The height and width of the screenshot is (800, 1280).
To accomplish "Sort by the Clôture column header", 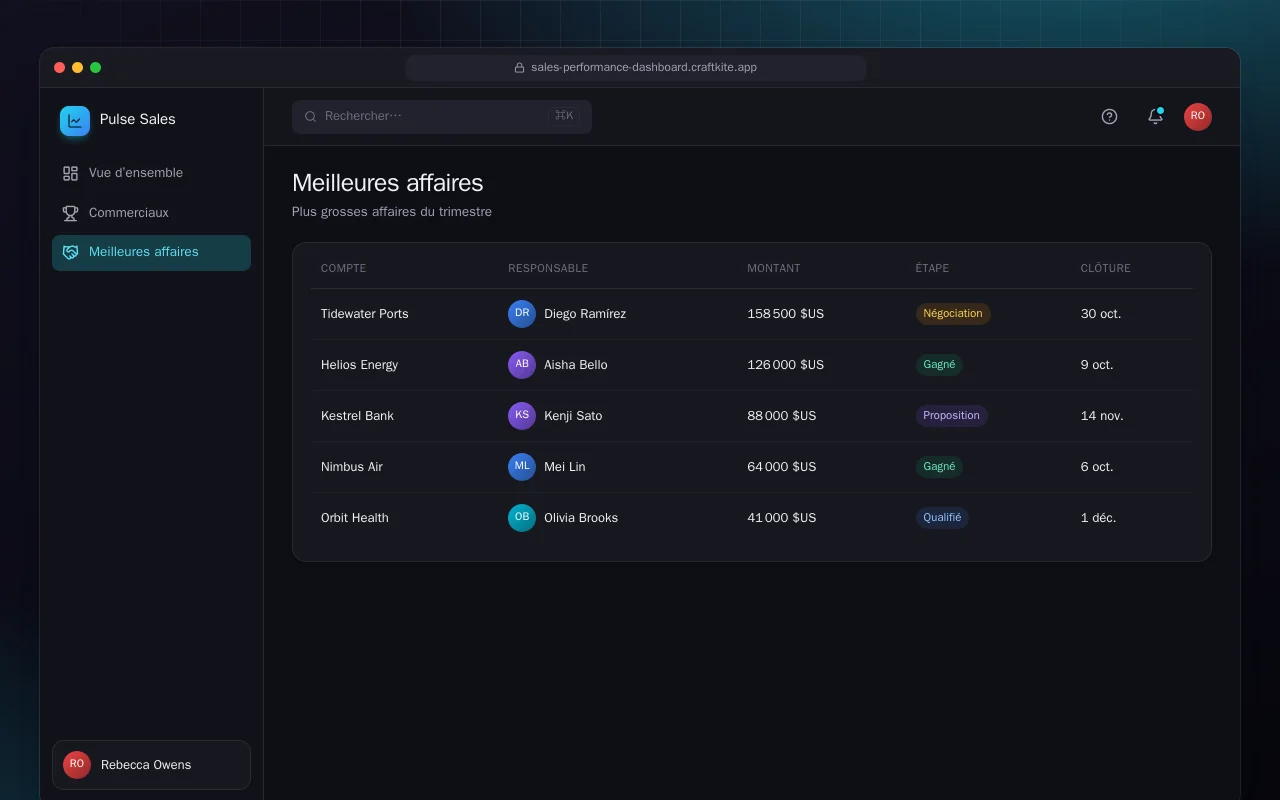I will click(x=1106, y=268).
